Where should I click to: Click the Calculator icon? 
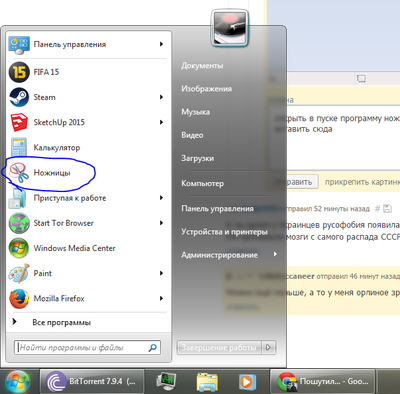(19, 147)
